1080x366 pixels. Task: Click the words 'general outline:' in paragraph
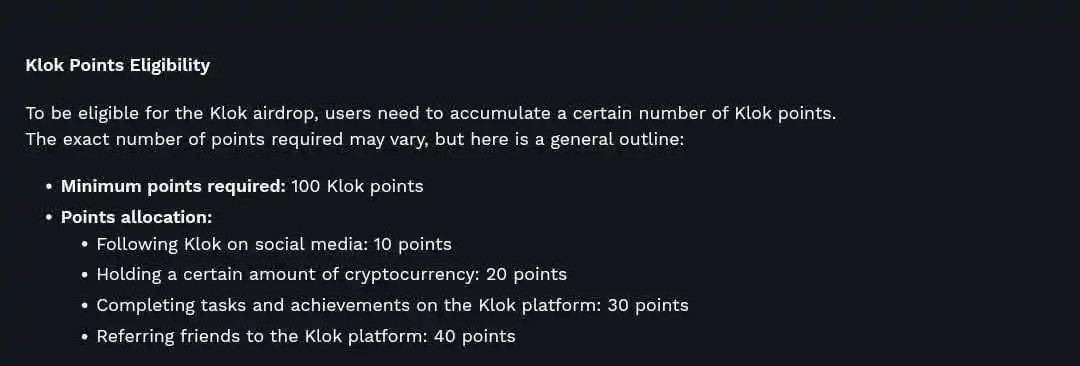(x=608, y=140)
